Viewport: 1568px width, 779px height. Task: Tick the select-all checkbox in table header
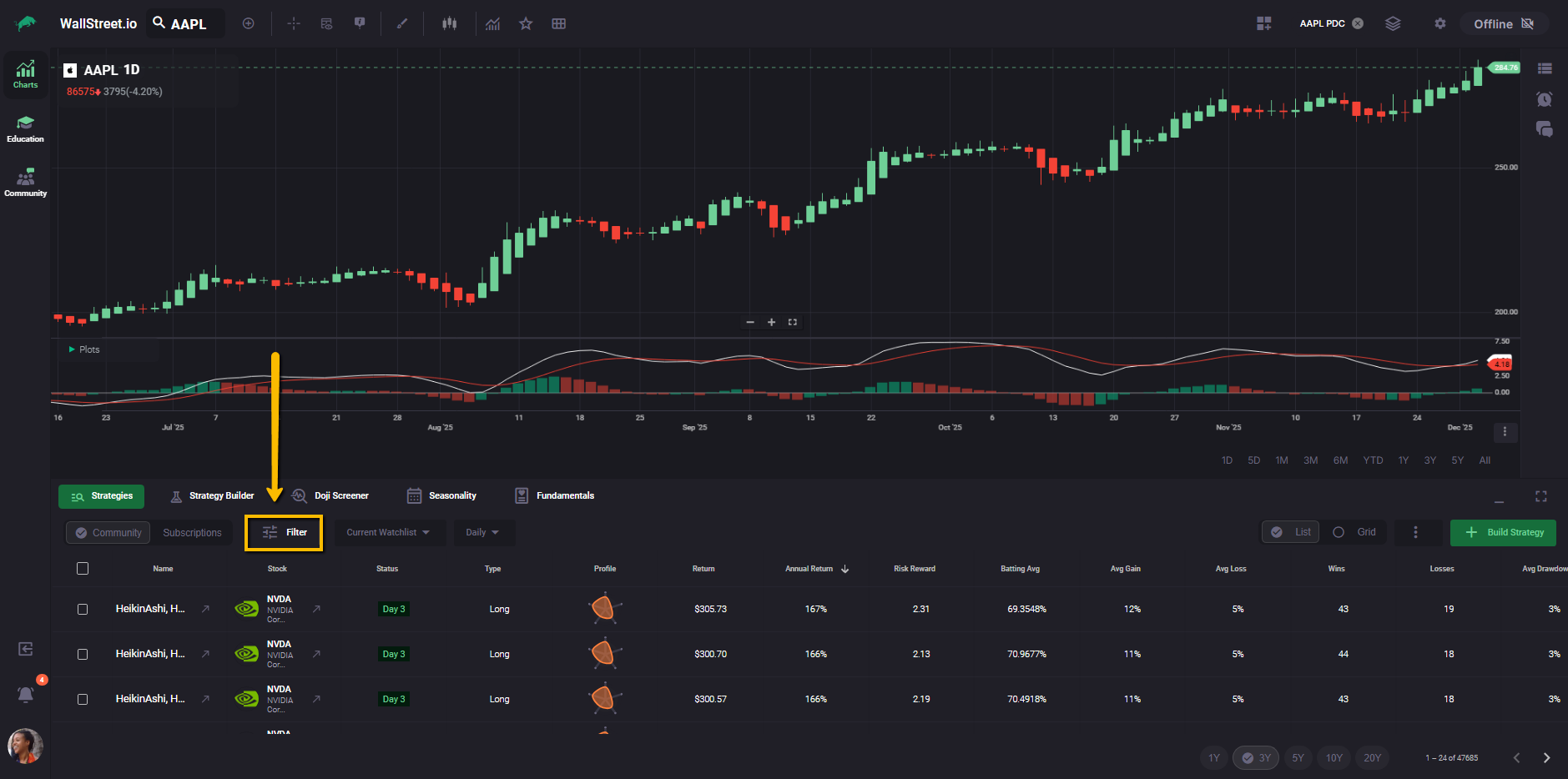pyautogui.click(x=83, y=569)
